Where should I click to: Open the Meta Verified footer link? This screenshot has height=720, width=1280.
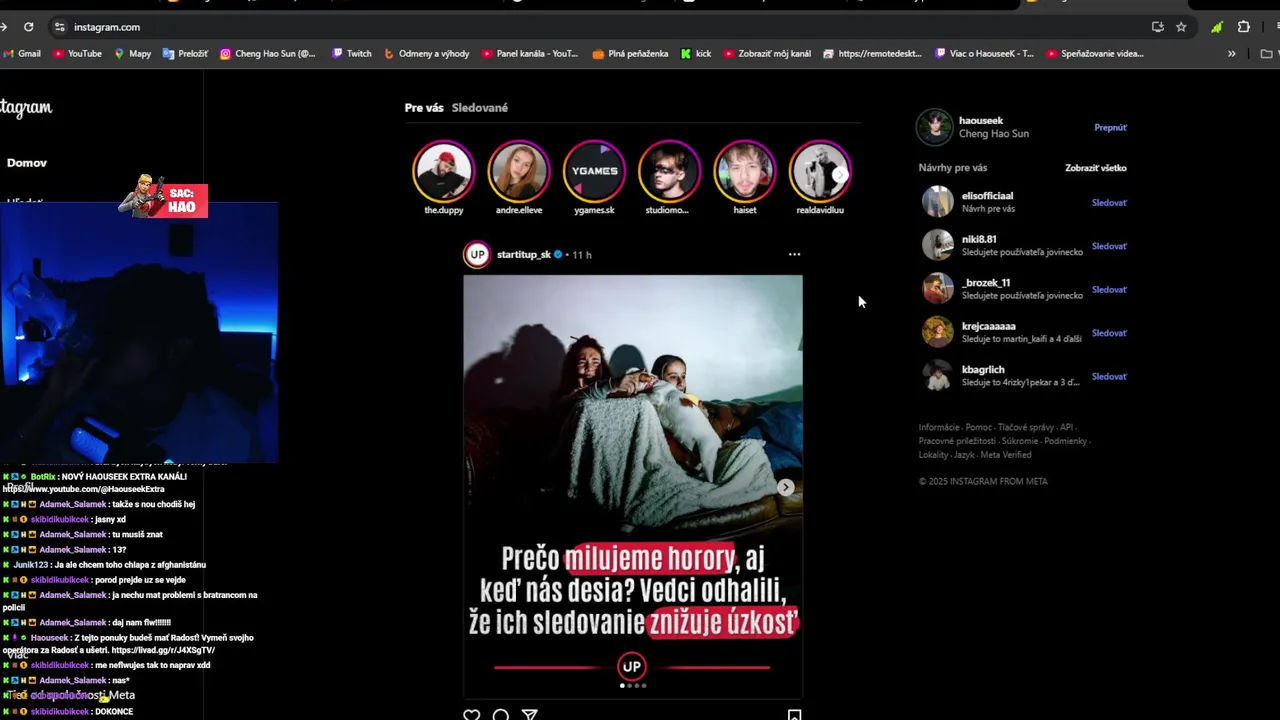coord(1006,455)
